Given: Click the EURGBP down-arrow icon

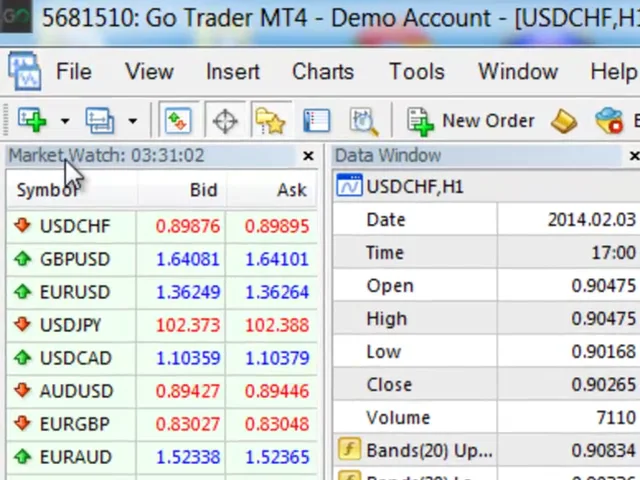Looking at the screenshot, I should point(22,423).
